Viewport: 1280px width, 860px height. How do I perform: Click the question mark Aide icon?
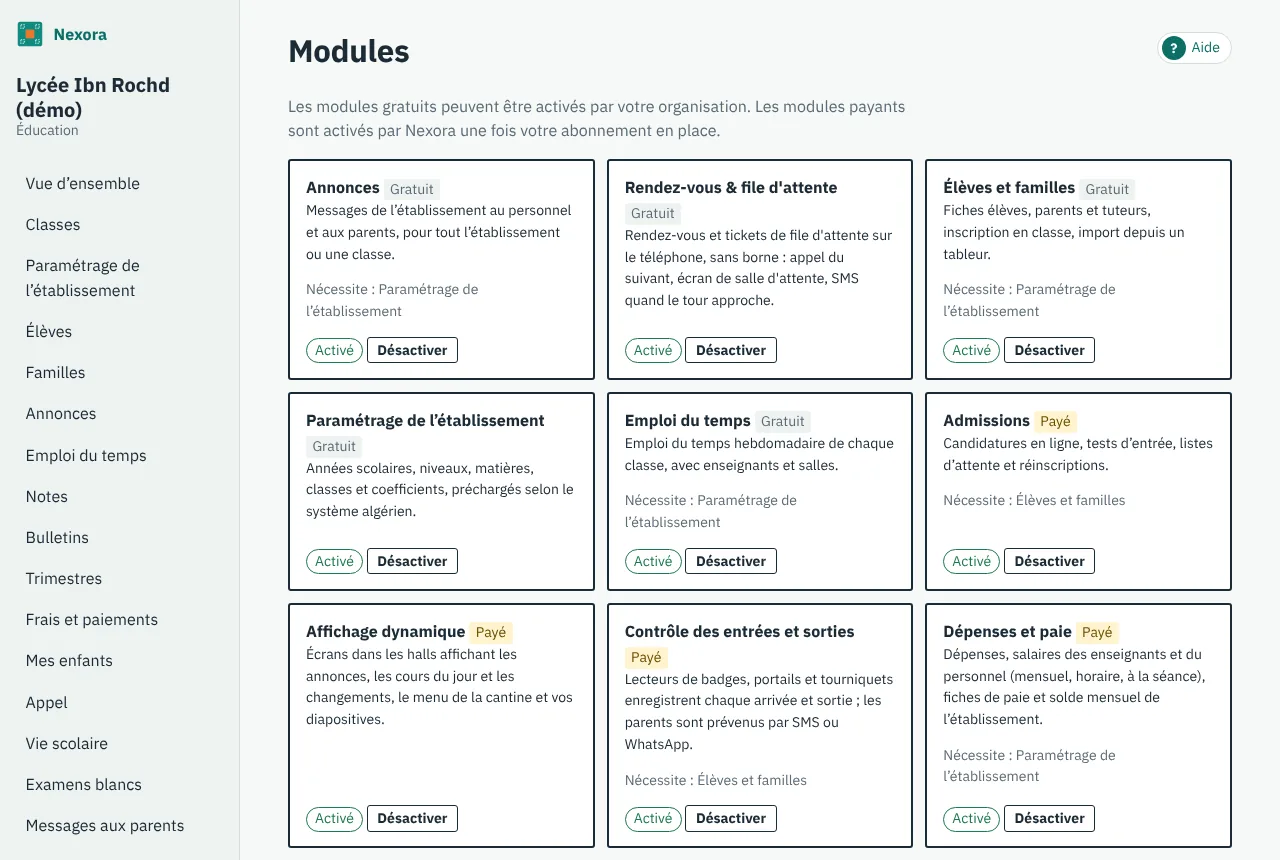coord(1174,48)
